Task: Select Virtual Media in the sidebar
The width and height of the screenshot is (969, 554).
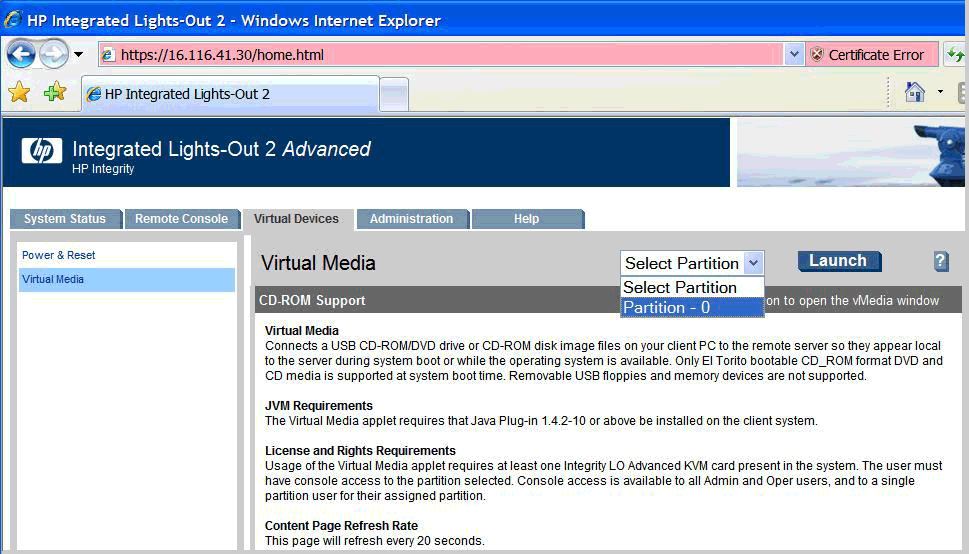Action: click(127, 279)
